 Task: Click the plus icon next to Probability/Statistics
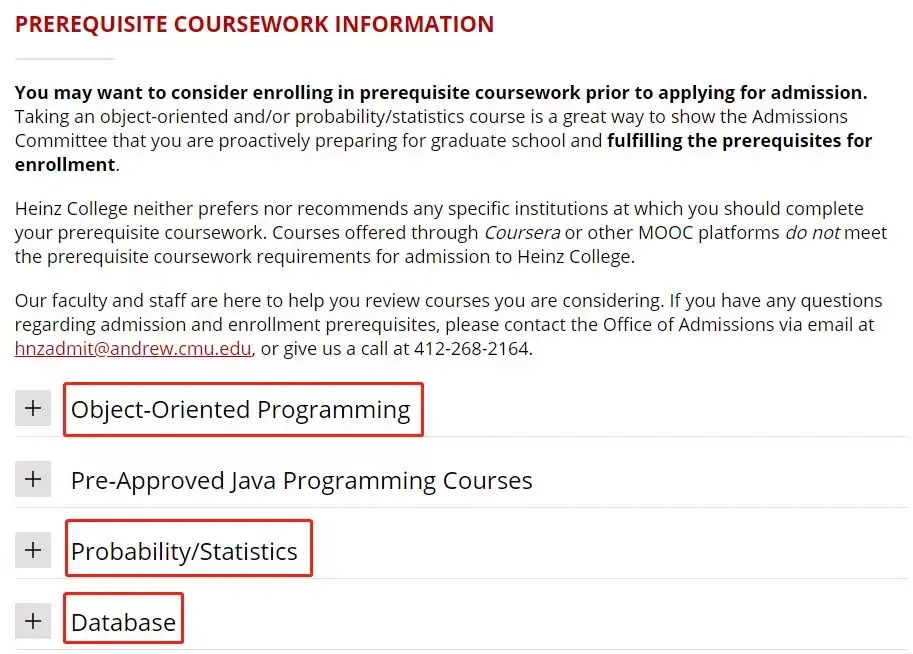(x=33, y=550)
